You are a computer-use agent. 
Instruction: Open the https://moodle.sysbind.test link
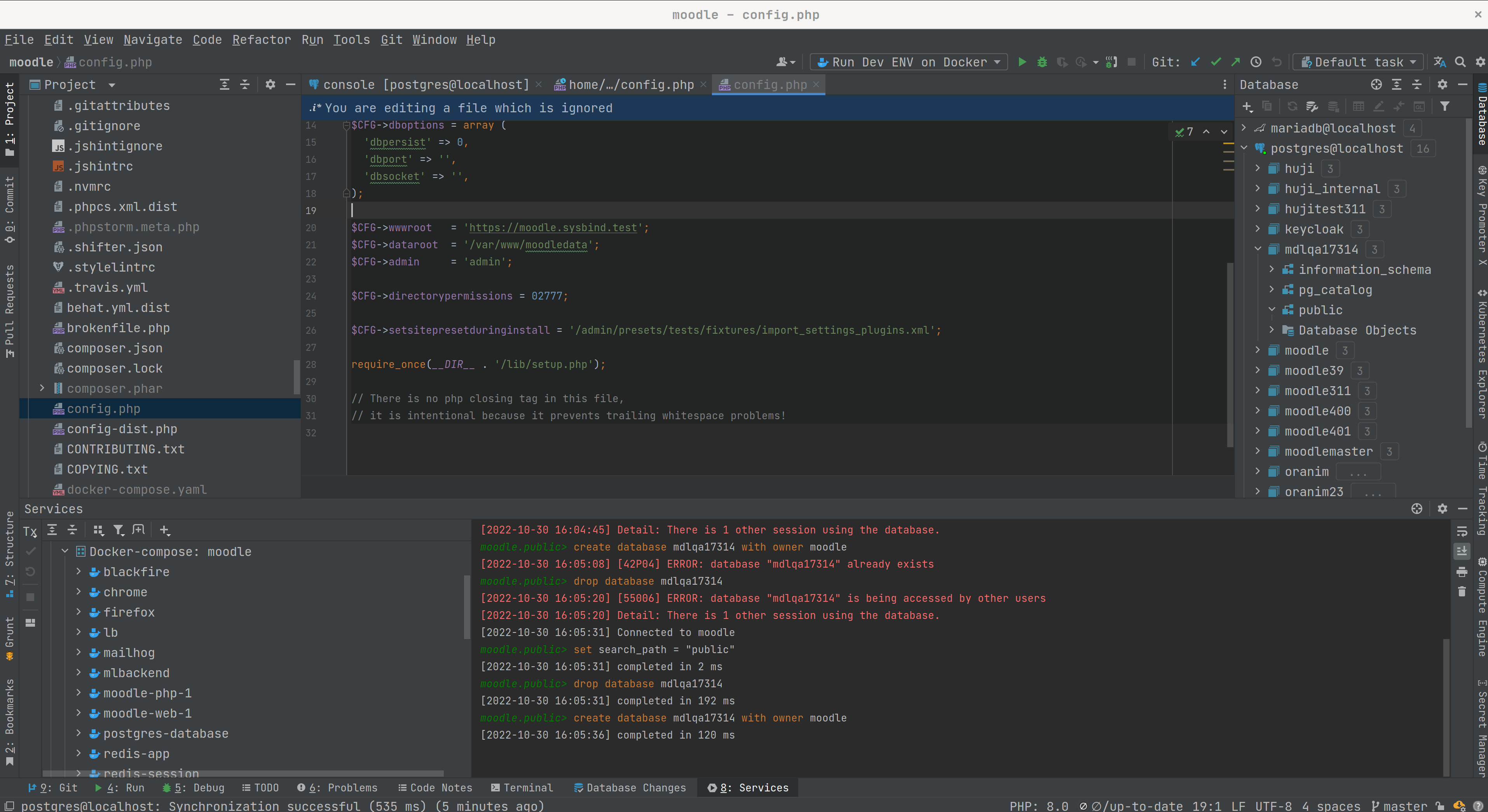(553, 228)
